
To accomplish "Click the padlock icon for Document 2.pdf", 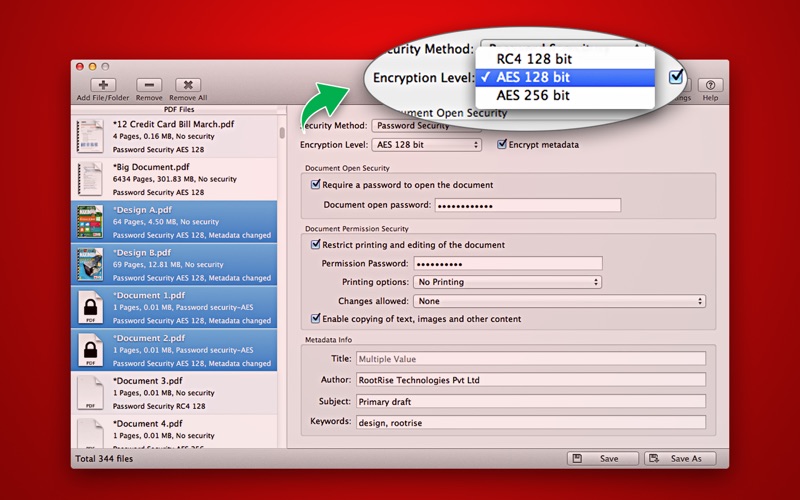I will tap(91, 351).
